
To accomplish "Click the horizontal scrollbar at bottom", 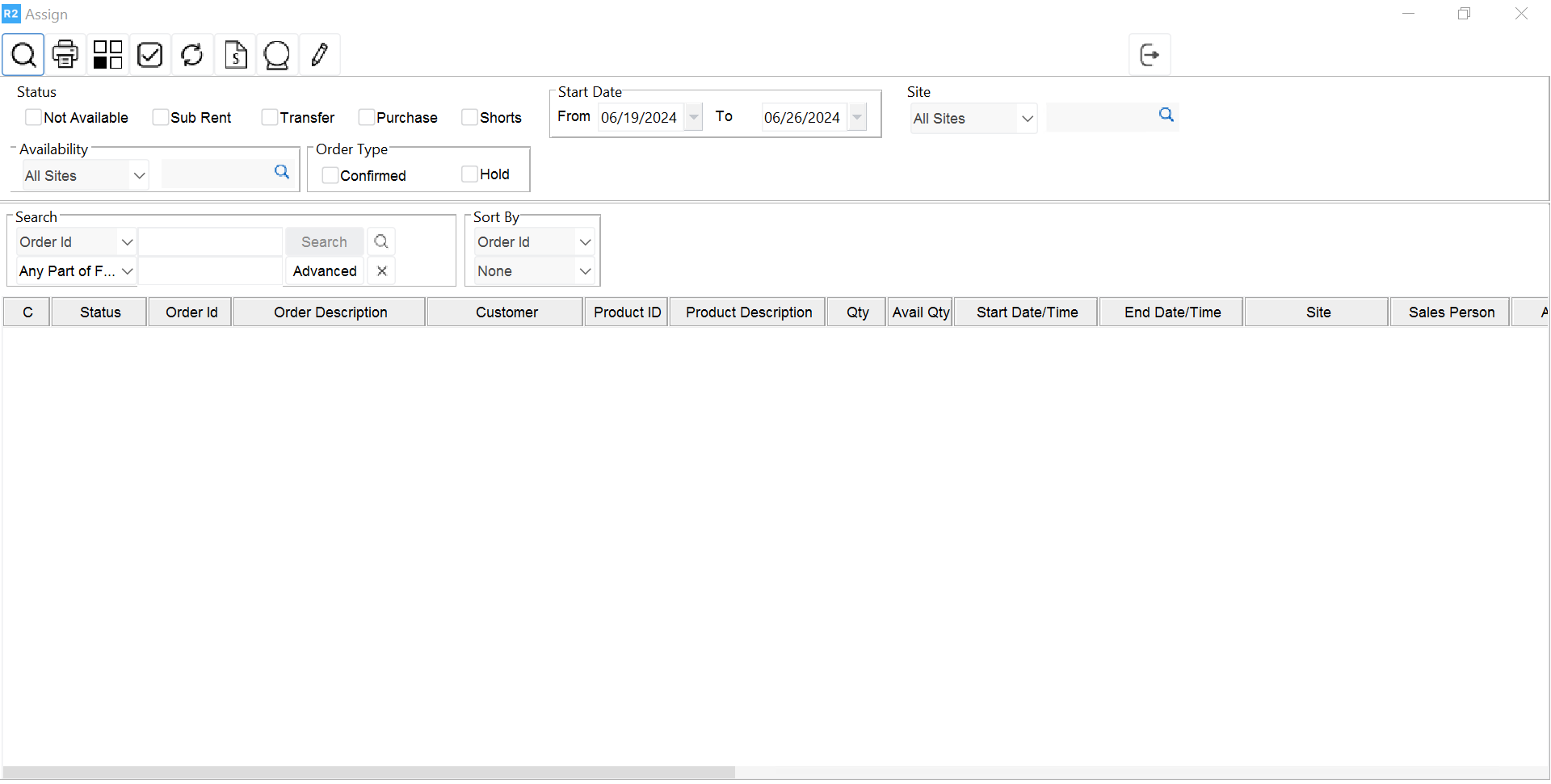I will [x=368, y=772].
